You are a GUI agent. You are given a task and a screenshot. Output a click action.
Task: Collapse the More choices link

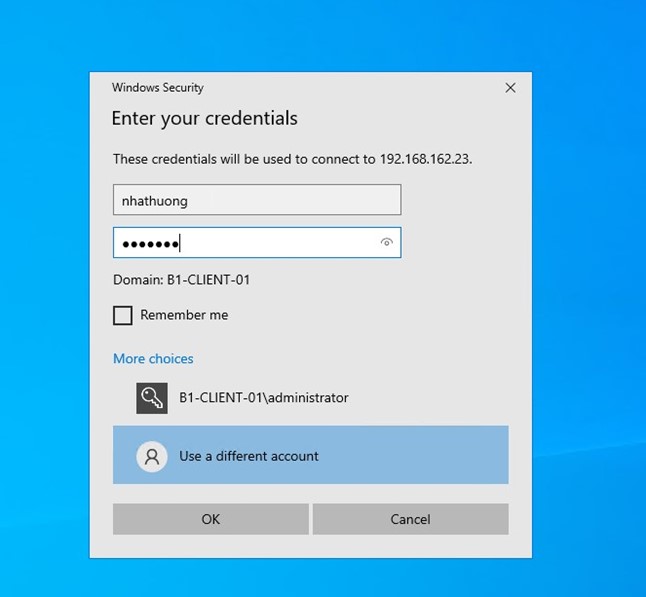tap(153, 359)
